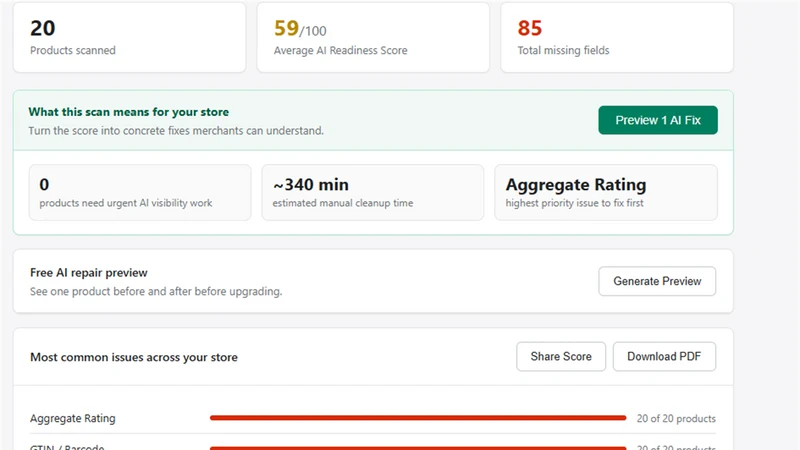Image resolution: width=800 pixels, height=450 pixels.
Task: Click the '85' total missing fields value
Action: pyautogui.click(x=530, y=29)
